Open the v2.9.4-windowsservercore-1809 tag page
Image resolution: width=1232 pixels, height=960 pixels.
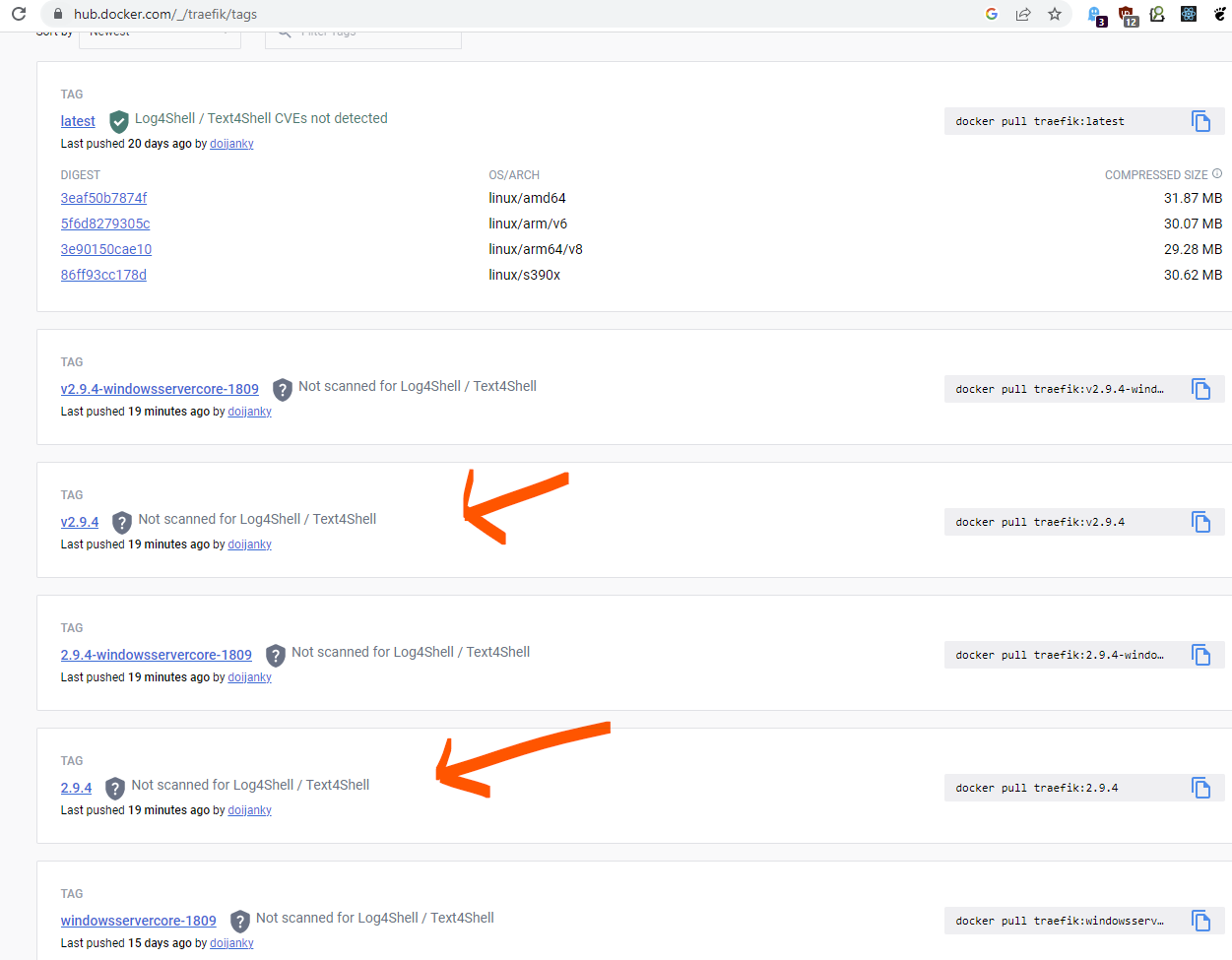160,389
